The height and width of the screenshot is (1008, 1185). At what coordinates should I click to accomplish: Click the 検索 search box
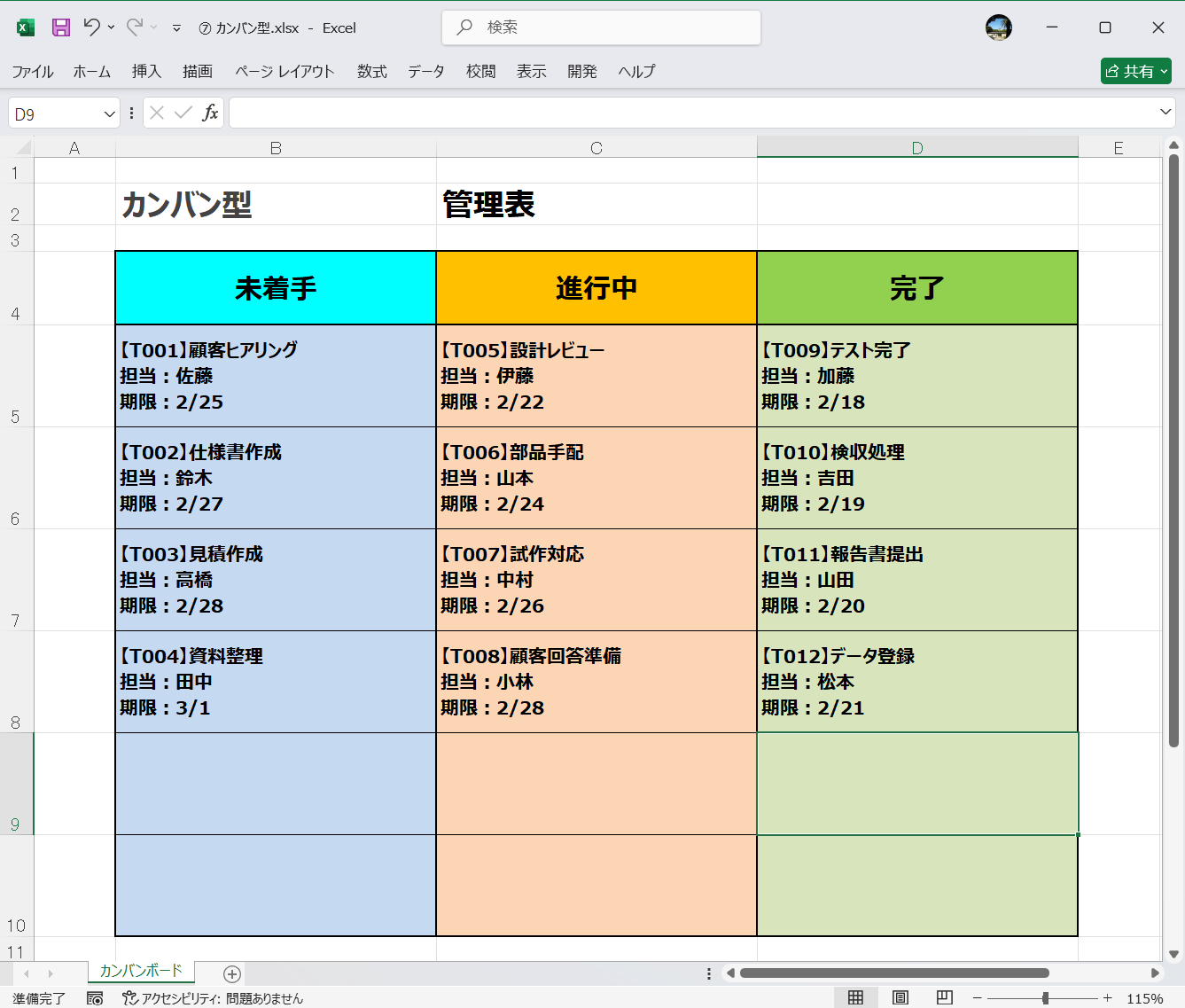(601, 27)
